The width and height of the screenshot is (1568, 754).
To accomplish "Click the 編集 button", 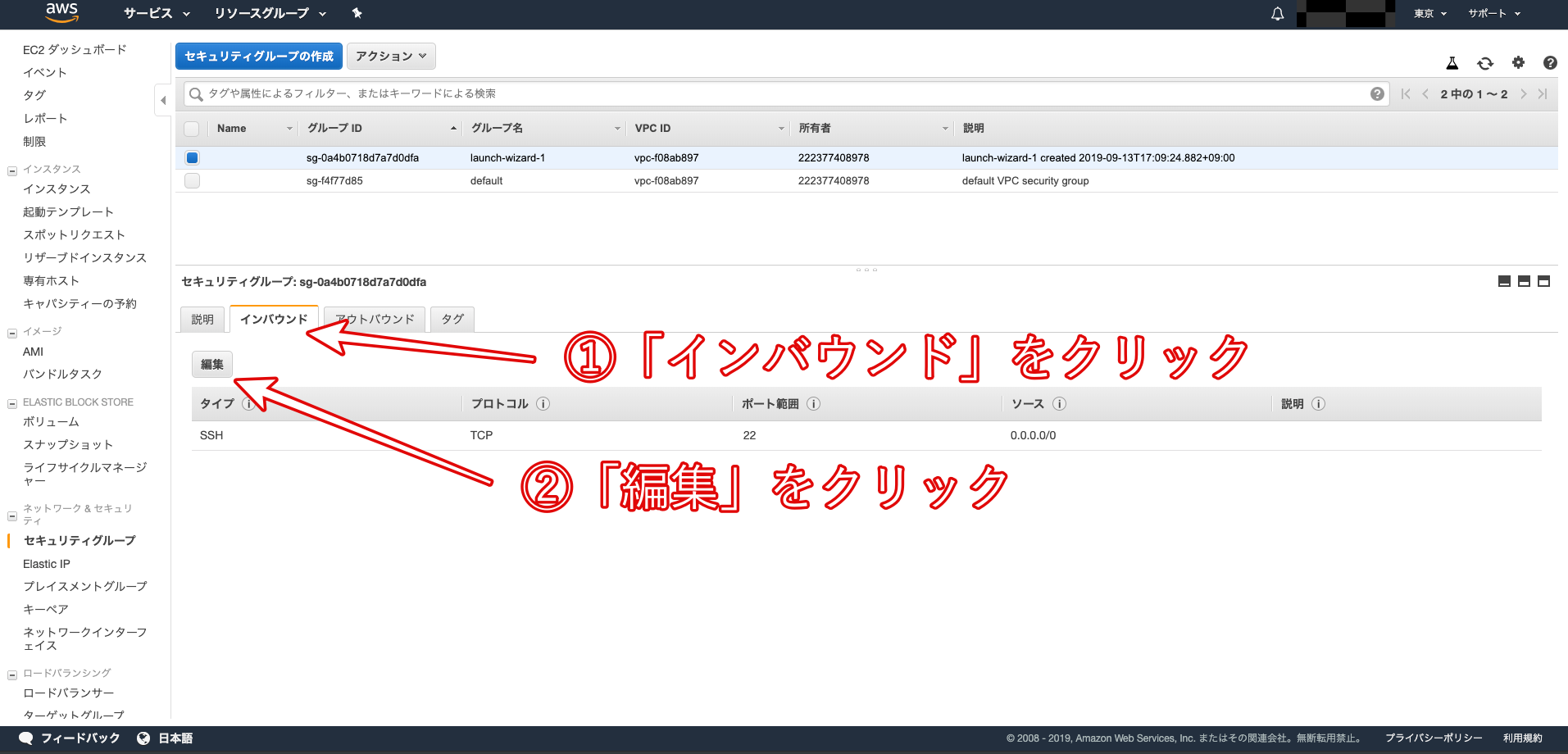I will (212, 365).
